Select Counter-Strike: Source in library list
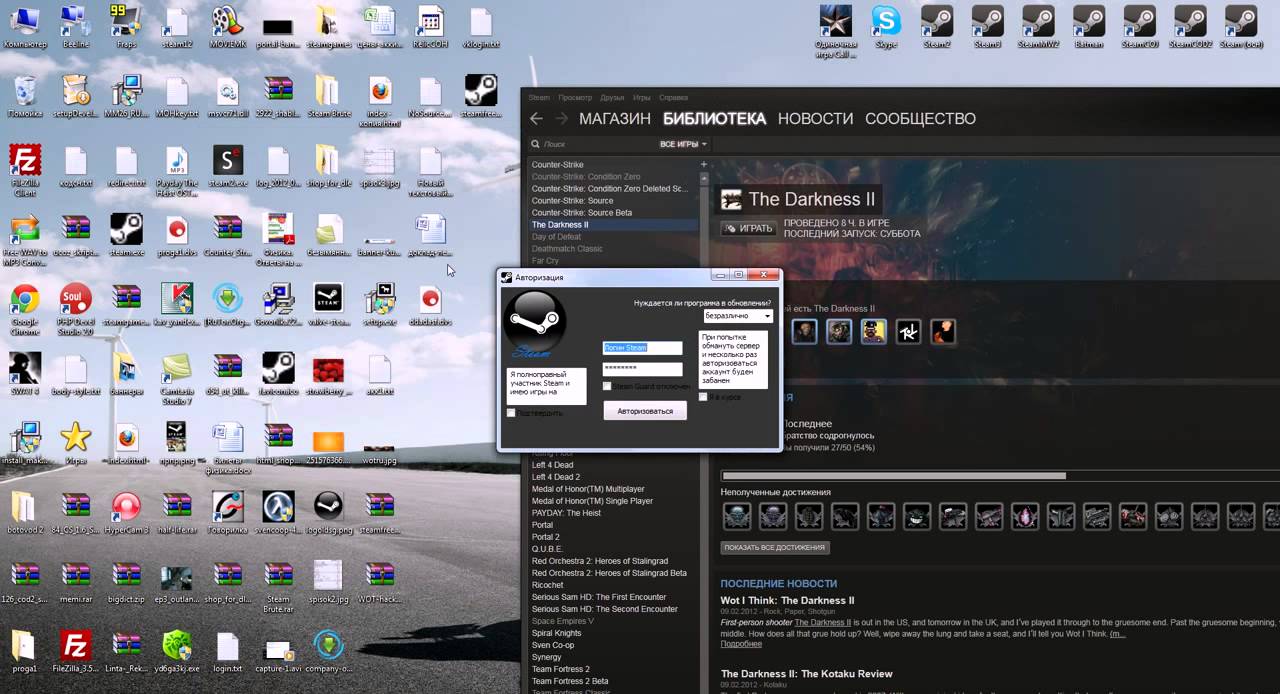 (573, 201)
